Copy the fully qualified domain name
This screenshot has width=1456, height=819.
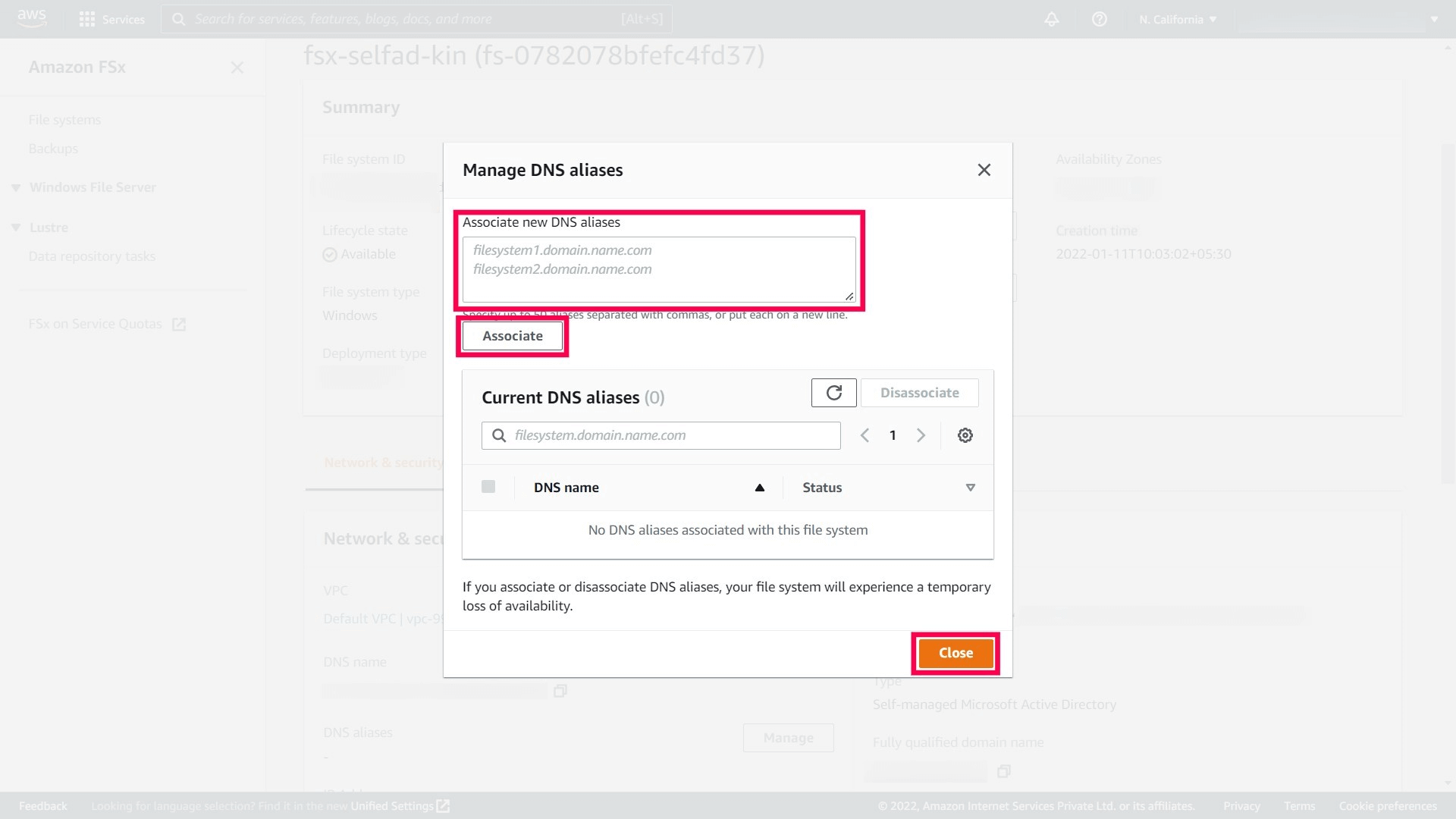[x=1003, y=771]
